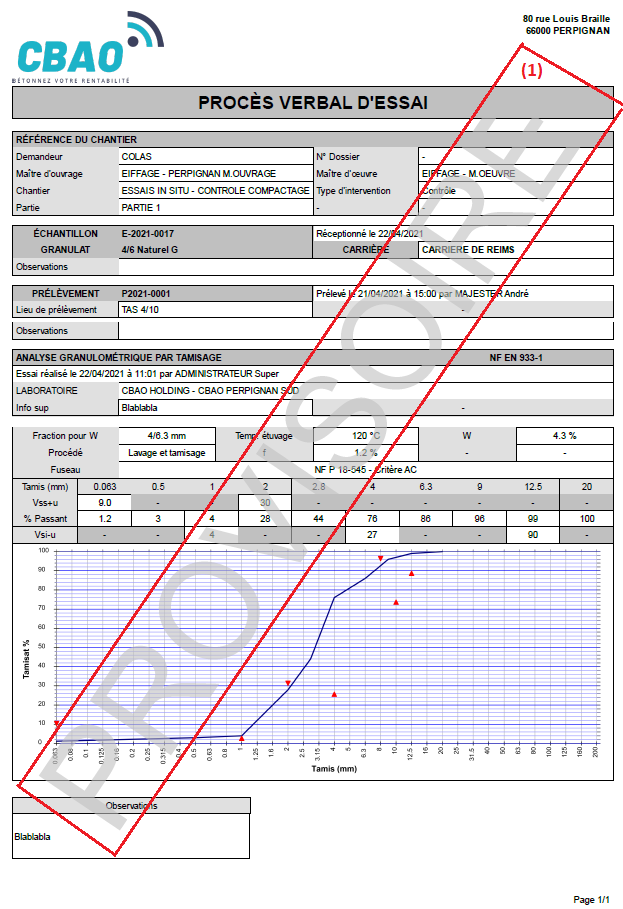Click the sieve size "0.063" cell
Screen dimensions: 623x909
105,487
